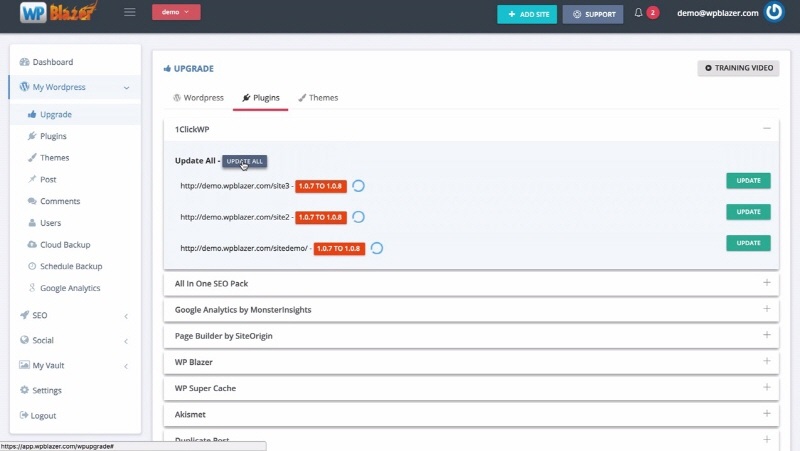Click the Users person icon
The width and height of the screenshot is (800, 451).
click(x=32, y=222)
